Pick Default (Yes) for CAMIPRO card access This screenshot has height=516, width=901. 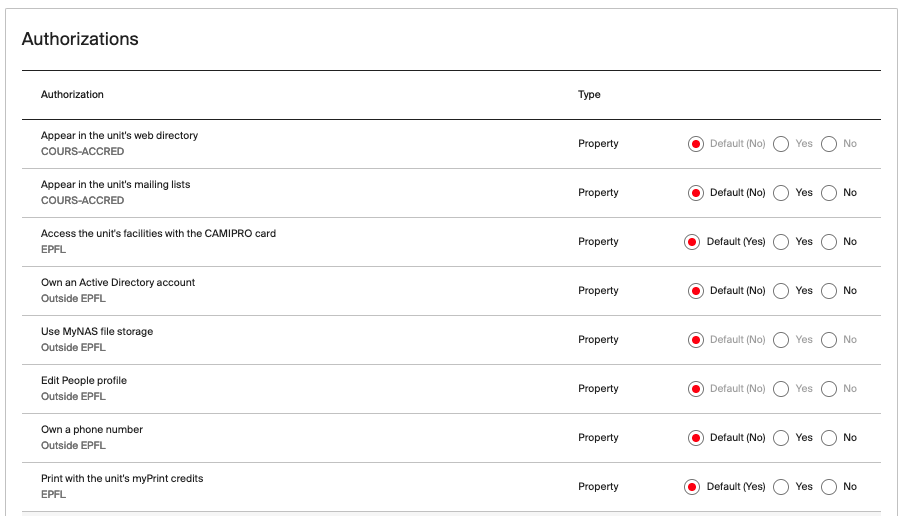[x=691, y=242]
